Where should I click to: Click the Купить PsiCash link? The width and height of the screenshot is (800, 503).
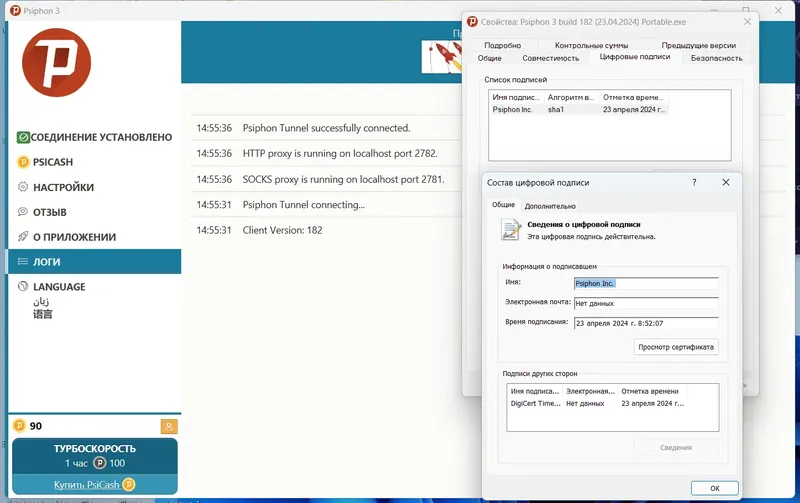(95, 485)
